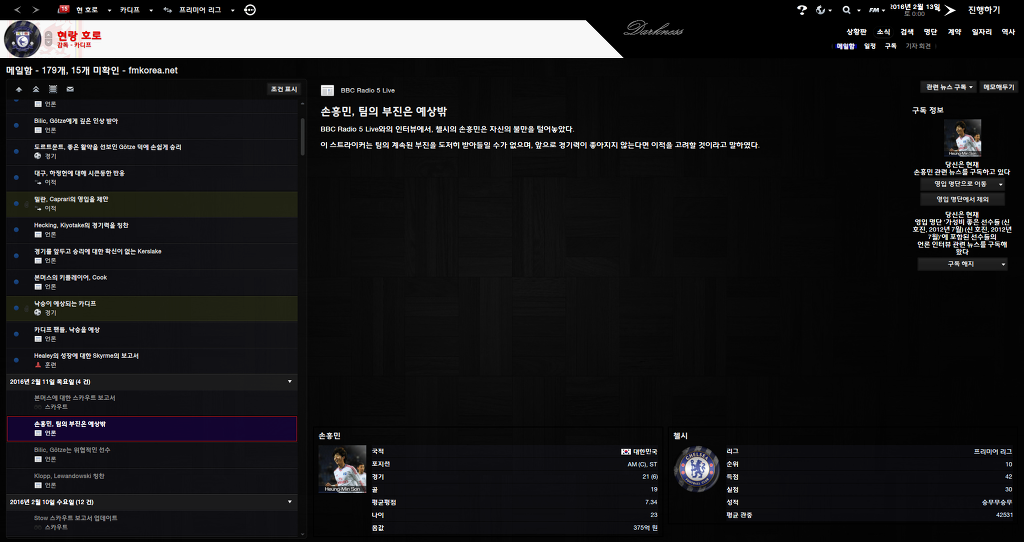Select the Stow 스카우트 보고서 업데이트 item
1024x542 pixels.
(x=152, y=522)
